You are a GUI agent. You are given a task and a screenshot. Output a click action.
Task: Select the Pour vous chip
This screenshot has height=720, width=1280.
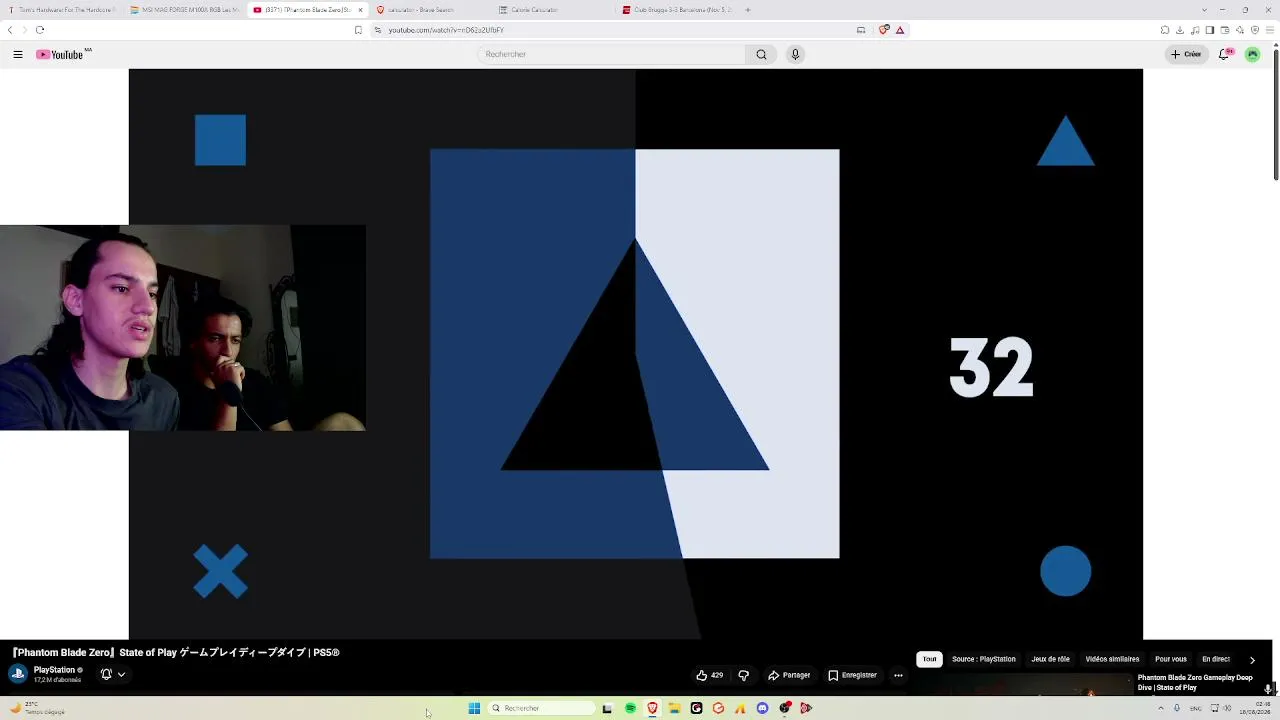[1171, 659]
